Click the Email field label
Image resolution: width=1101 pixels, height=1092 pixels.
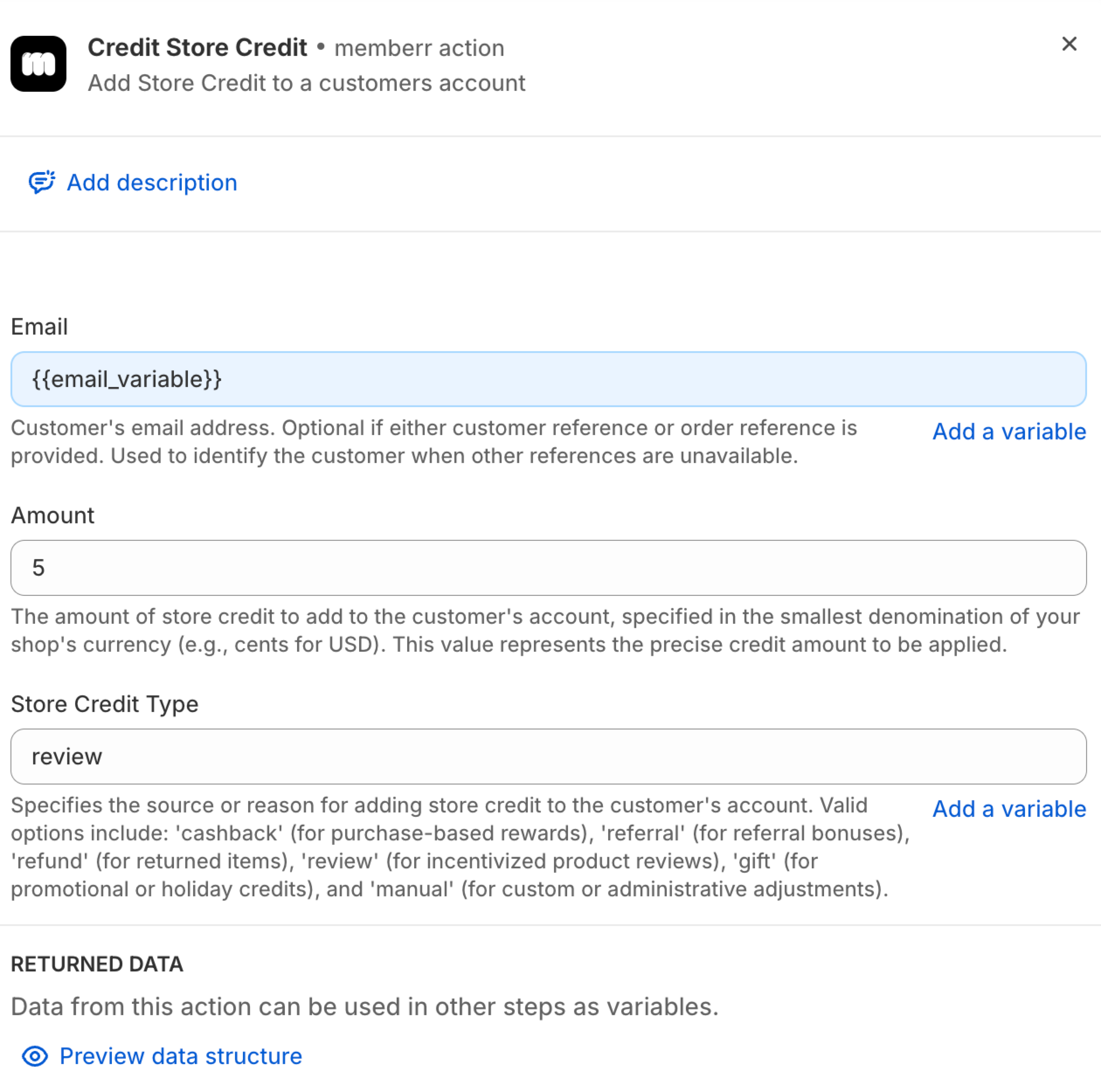(39, 327)
